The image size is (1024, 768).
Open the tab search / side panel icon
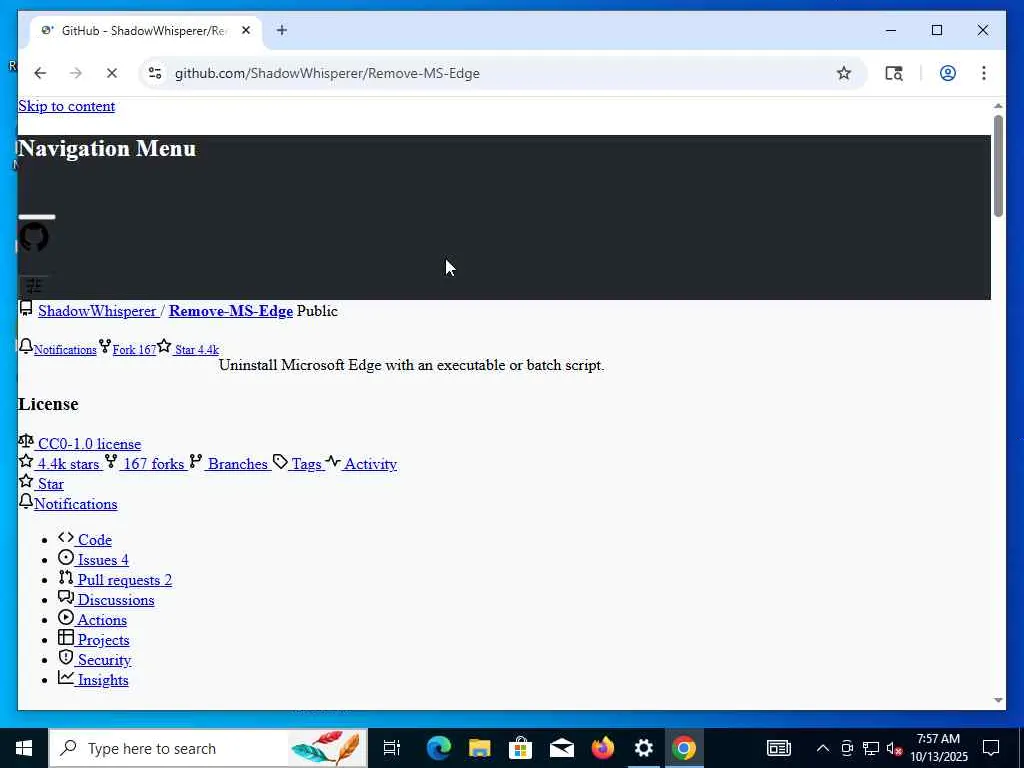[894, 73]
